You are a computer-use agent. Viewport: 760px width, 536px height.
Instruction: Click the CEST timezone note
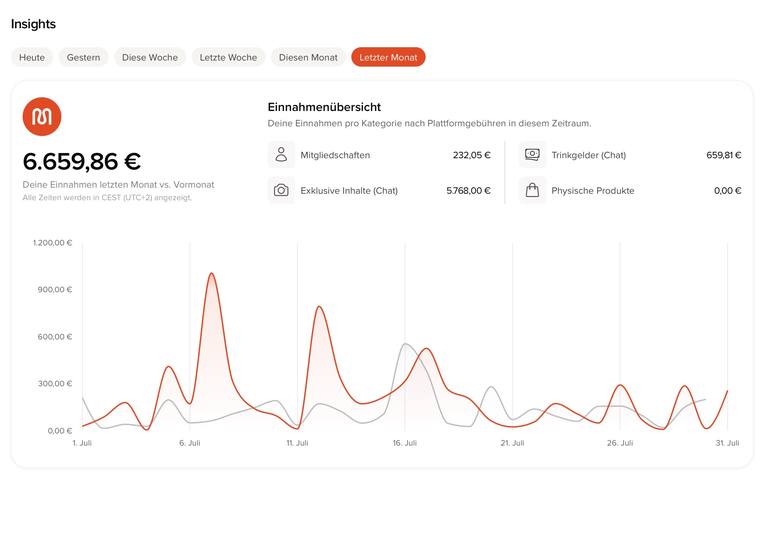pos(107,198)
